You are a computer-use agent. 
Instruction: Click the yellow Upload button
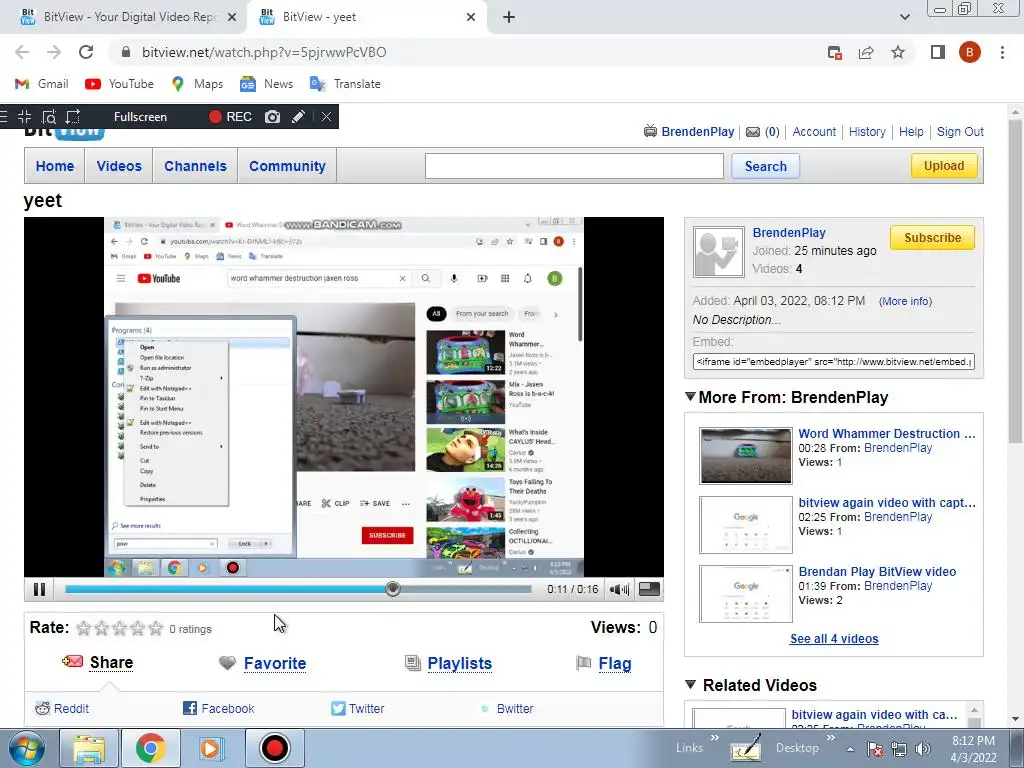[944, 165]
